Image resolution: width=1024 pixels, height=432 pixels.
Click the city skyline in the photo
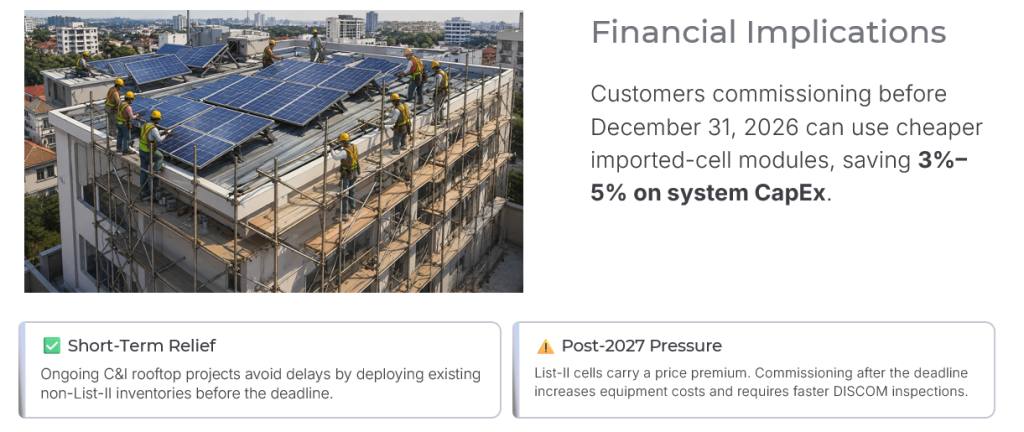(x=274, y=26)
